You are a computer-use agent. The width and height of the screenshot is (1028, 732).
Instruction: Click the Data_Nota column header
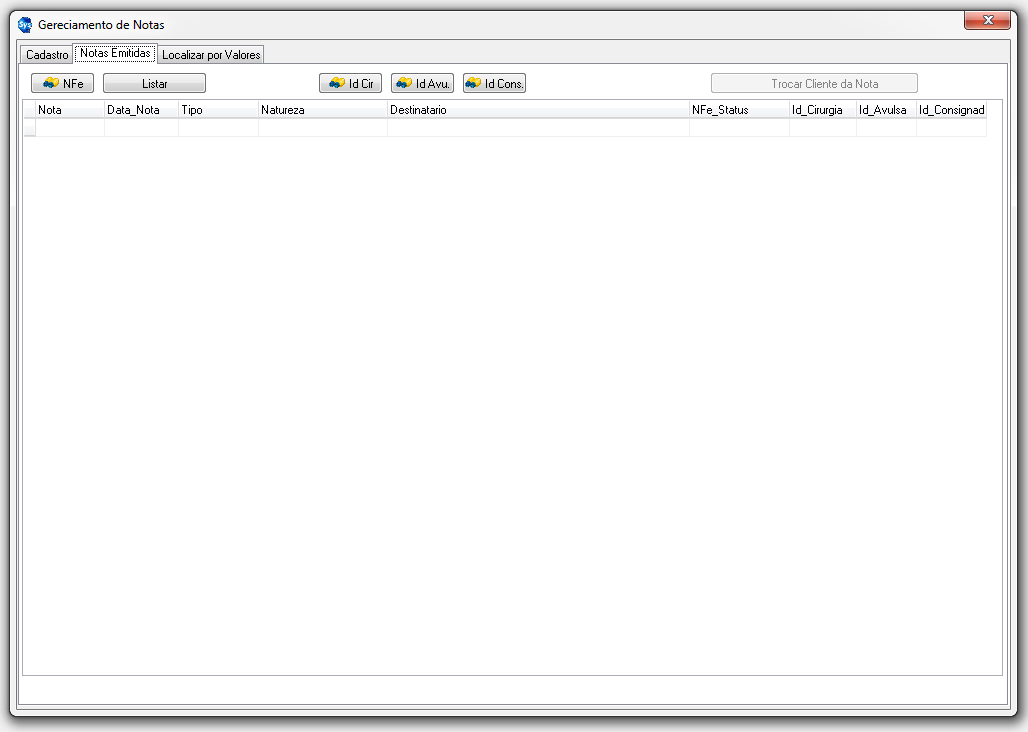click(141, 110)
